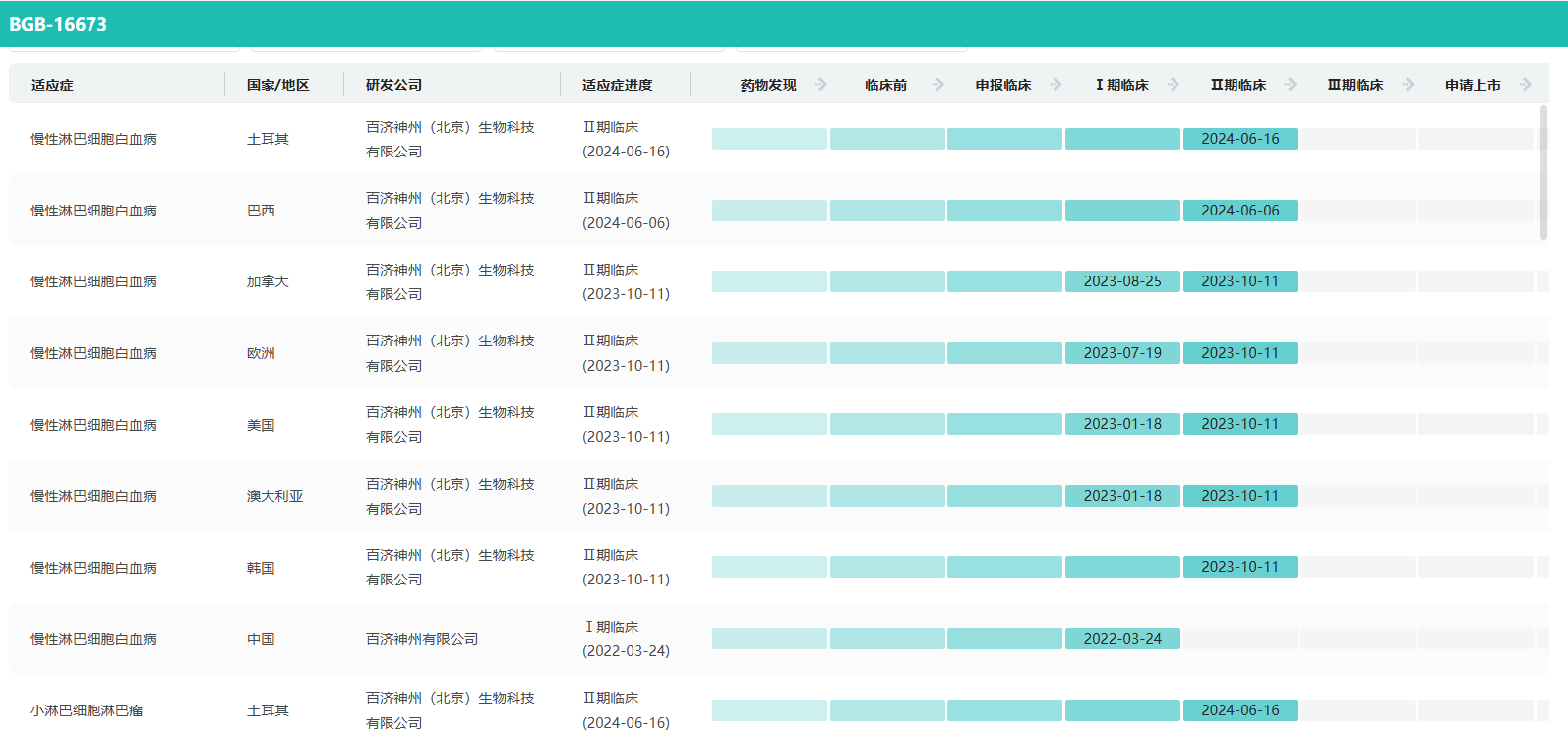The height and width of the screenshot is (737, 1568).
Task: Click the arrow icon after 临床前 header
Action: (937, 85)
